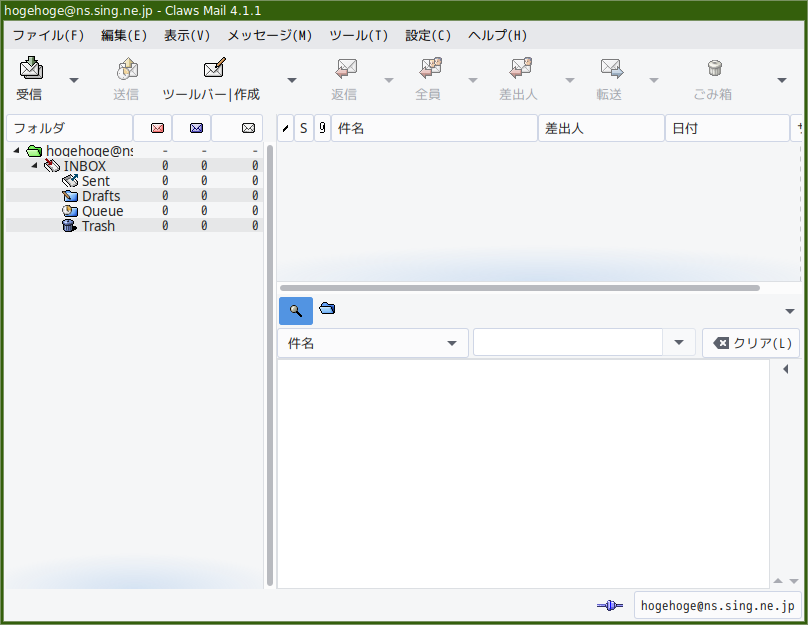Open the 返信 reply dropdown arrow
808x625 pixels.
pyautogui.click(x=389, y=80)
